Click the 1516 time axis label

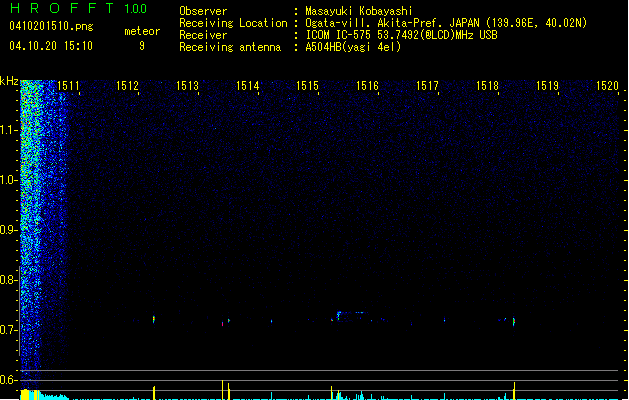coord(367,86)
